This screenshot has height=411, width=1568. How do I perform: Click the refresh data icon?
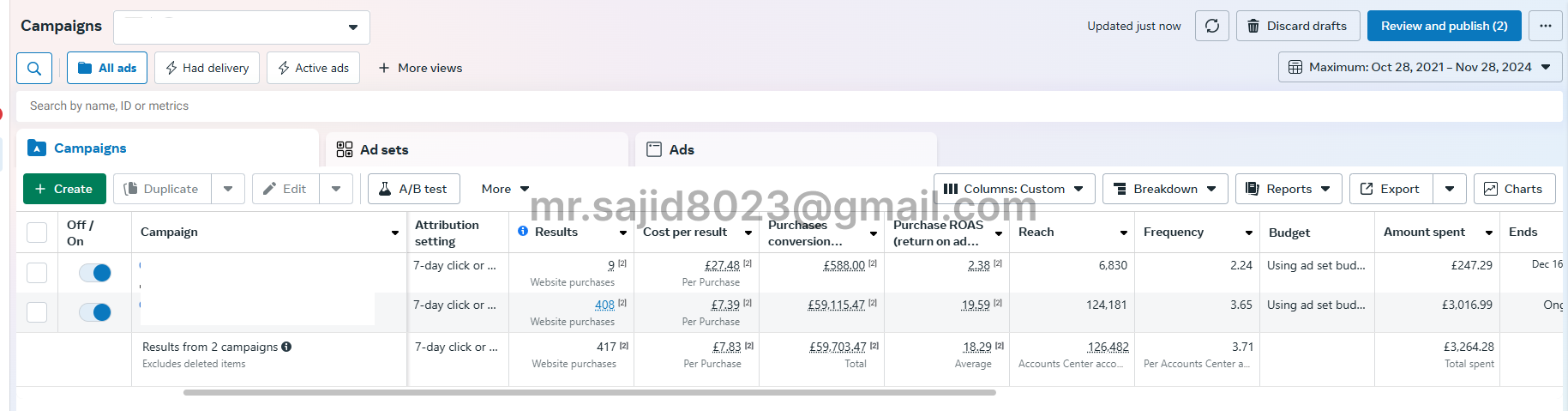pyautogui.click(x=1212, y=26)
